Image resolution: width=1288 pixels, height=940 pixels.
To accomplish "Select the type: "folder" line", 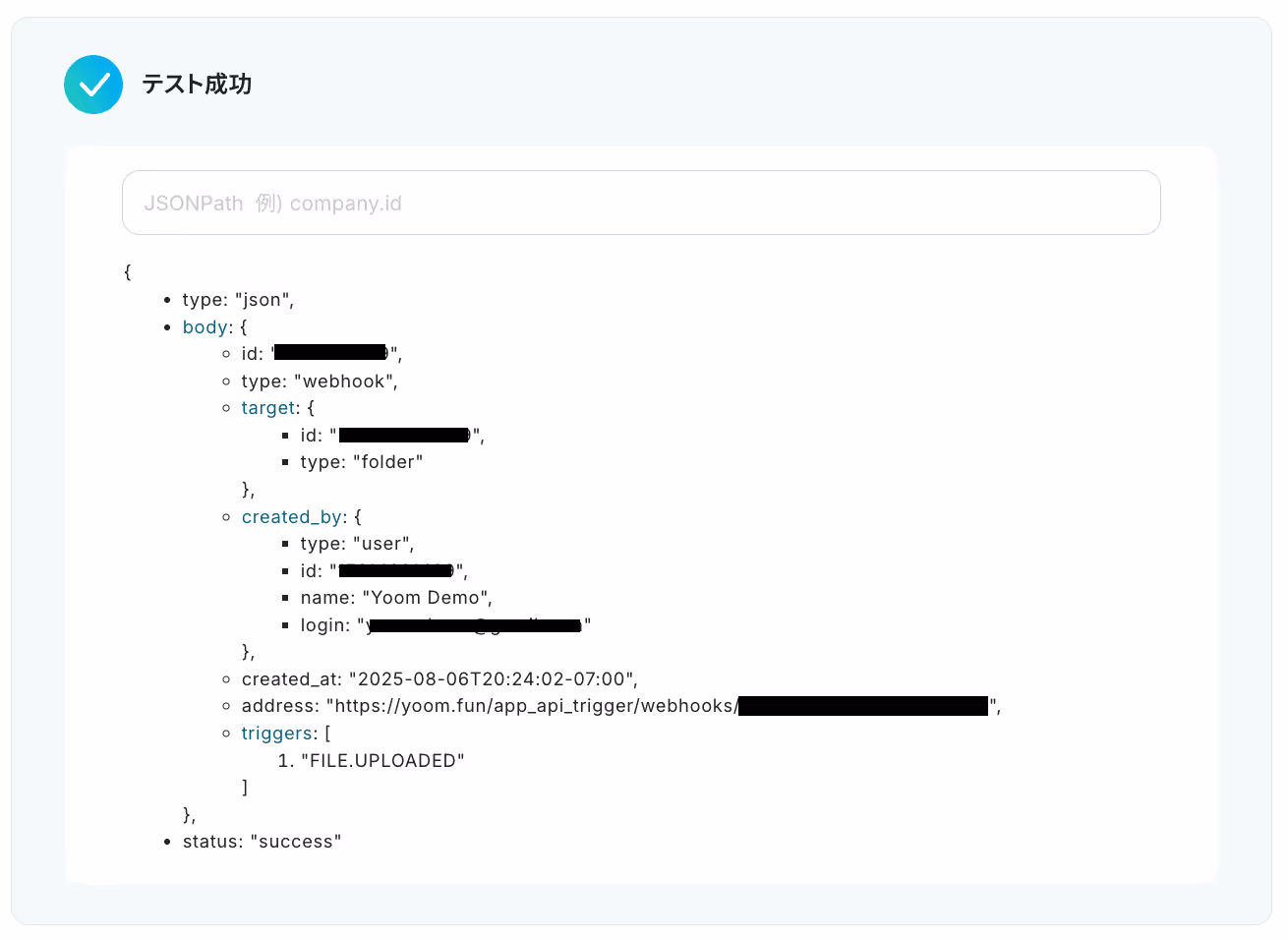I will (x=362, y=462).
